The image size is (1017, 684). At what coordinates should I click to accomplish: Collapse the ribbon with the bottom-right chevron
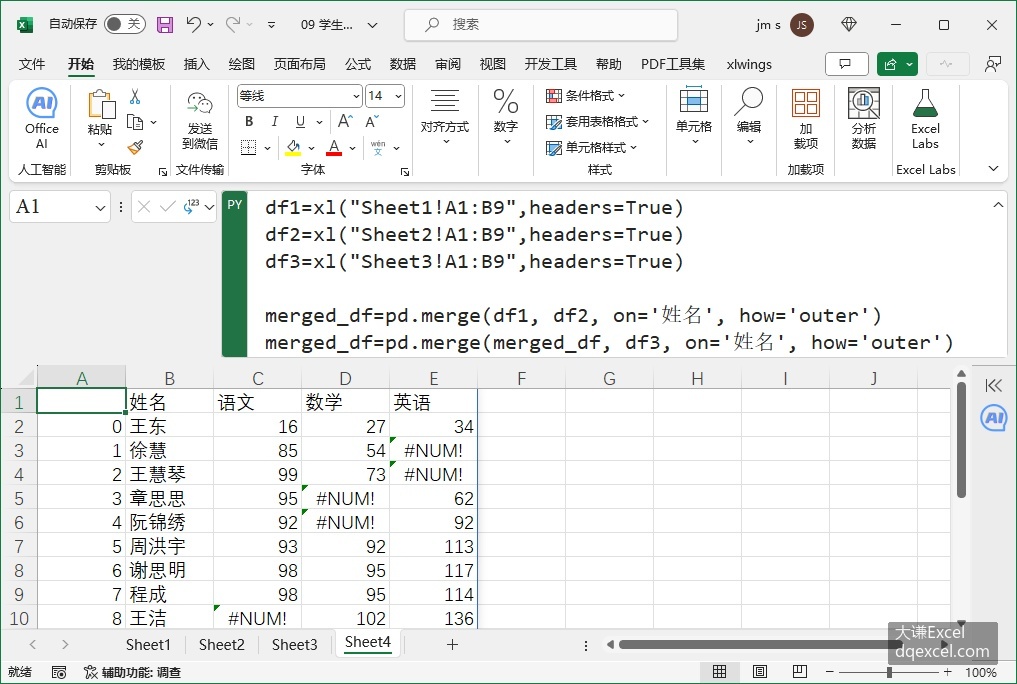point(993,169)
